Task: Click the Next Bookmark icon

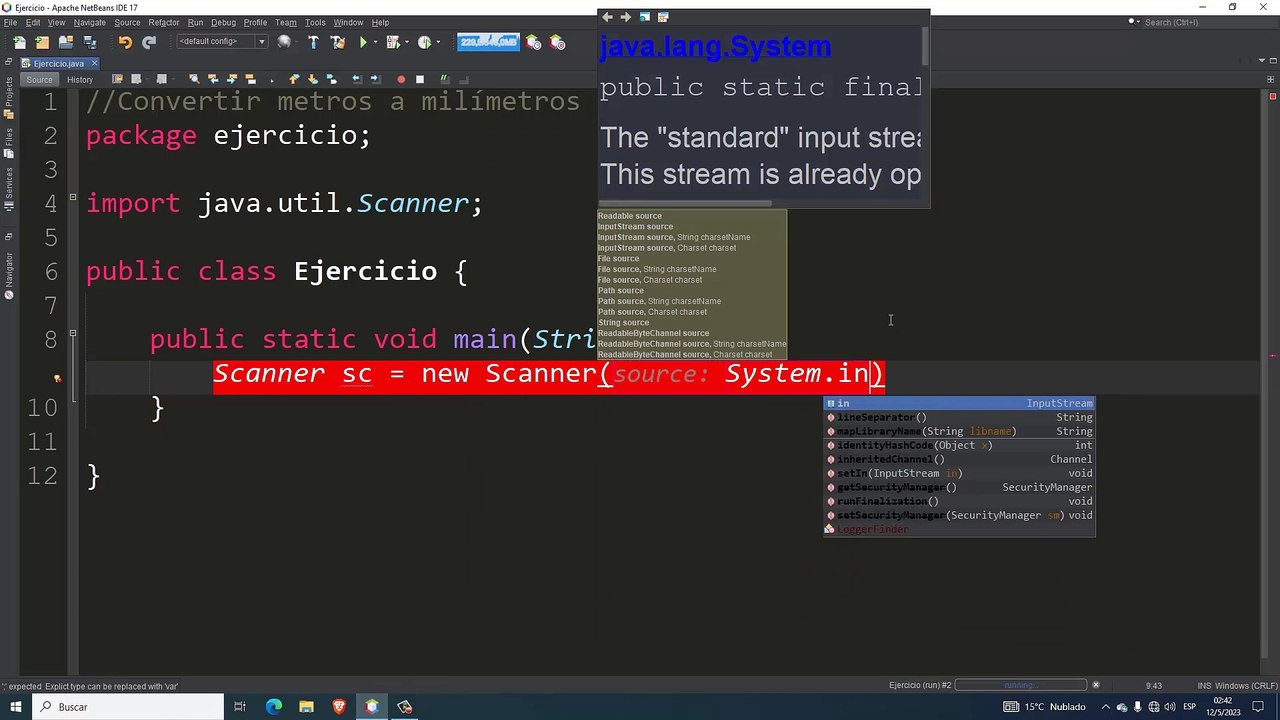Action: tap(312, 79)
